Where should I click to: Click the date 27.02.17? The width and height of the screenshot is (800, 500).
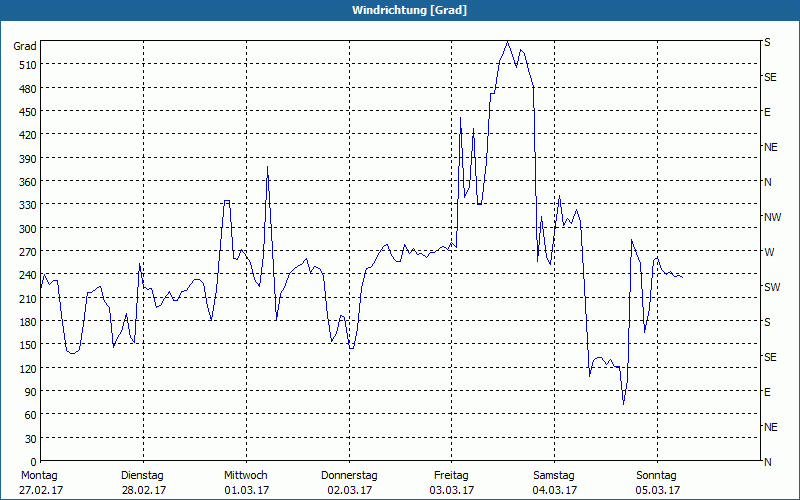pos(41,490)
